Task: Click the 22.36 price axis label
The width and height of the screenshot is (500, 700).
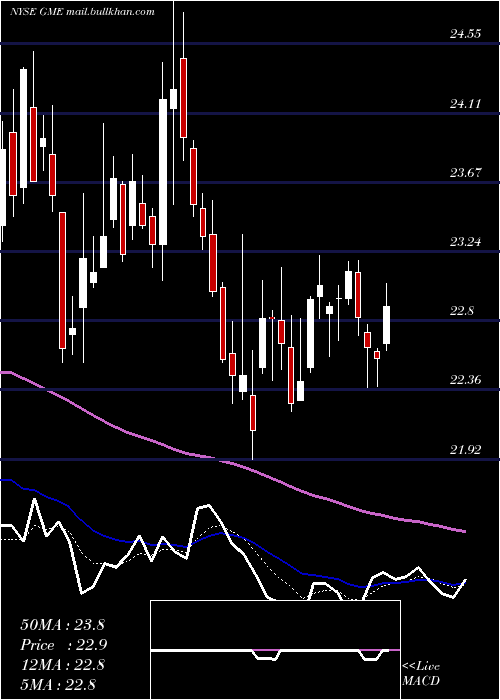Action: pyautogui.click(x=465, y=380)
